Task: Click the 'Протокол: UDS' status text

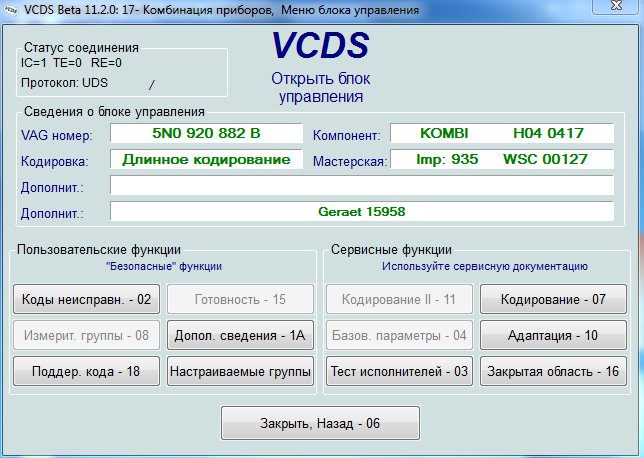Action: (64, 83)
